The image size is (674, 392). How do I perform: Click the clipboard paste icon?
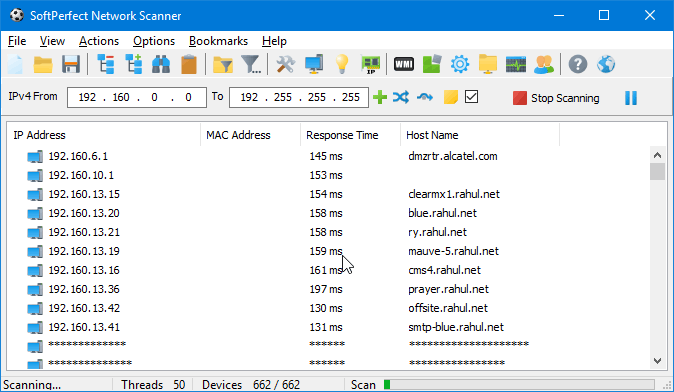(189, 65)
